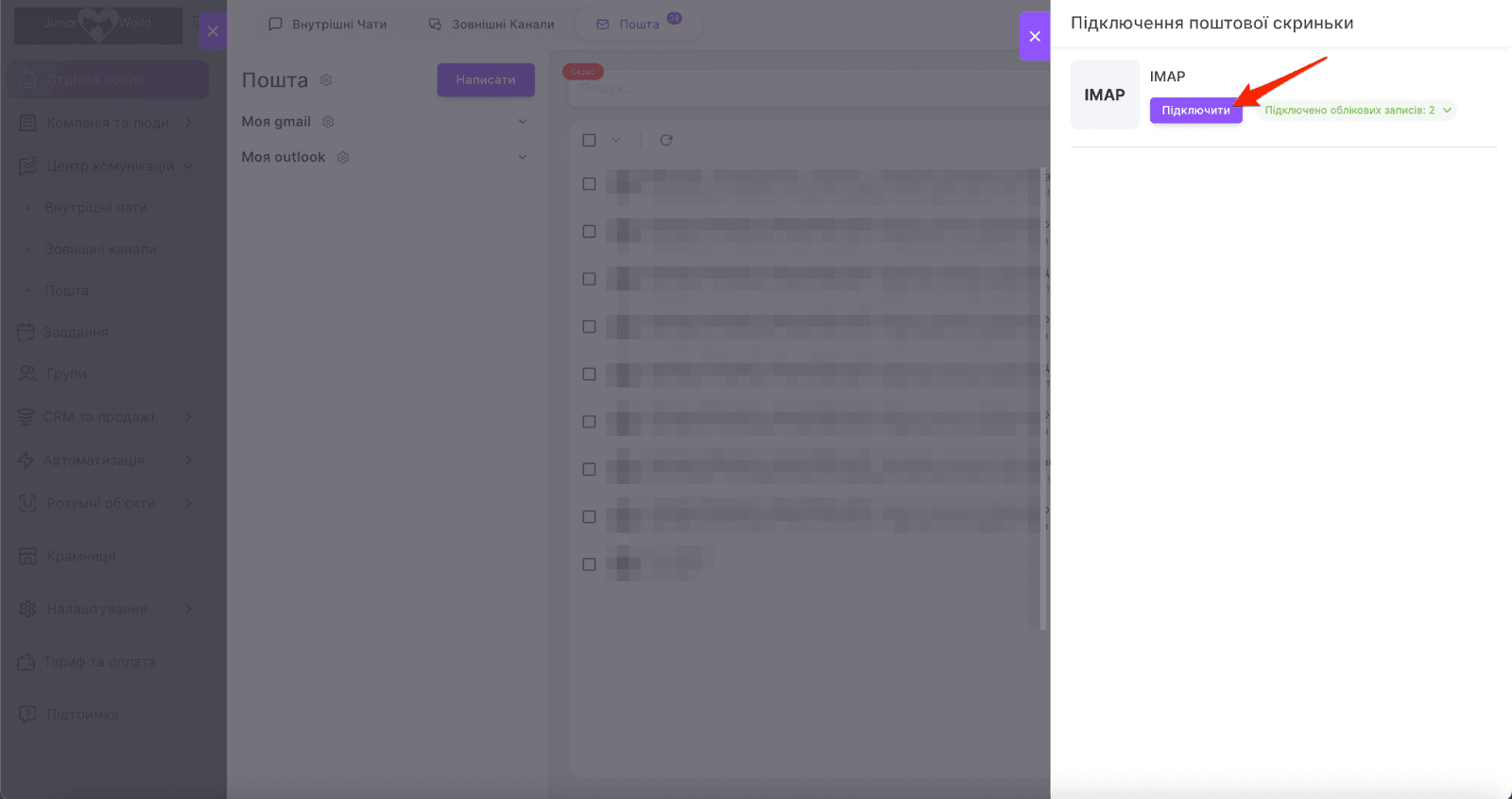Click the Стрічка новин home icon

27,80
